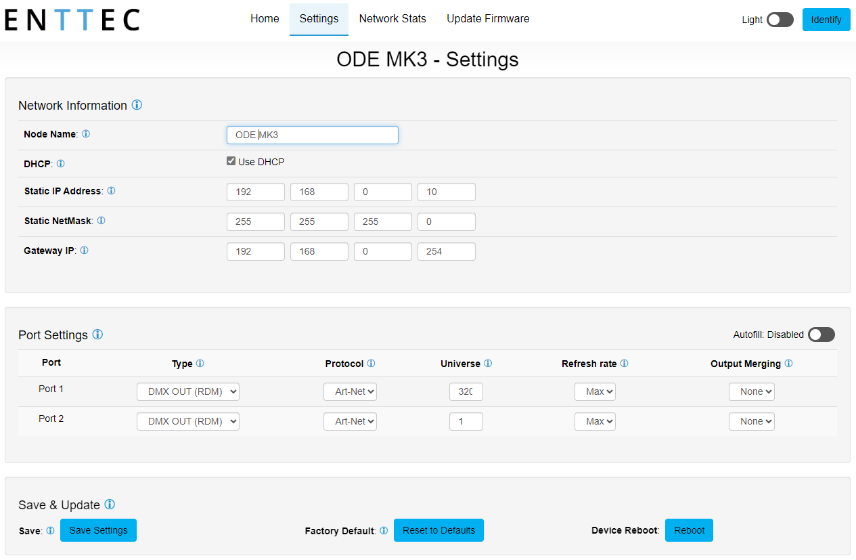This screenshot has width=856, height=560.
Task: Open Port 2 Protocol dropdown
Action: 350,421
